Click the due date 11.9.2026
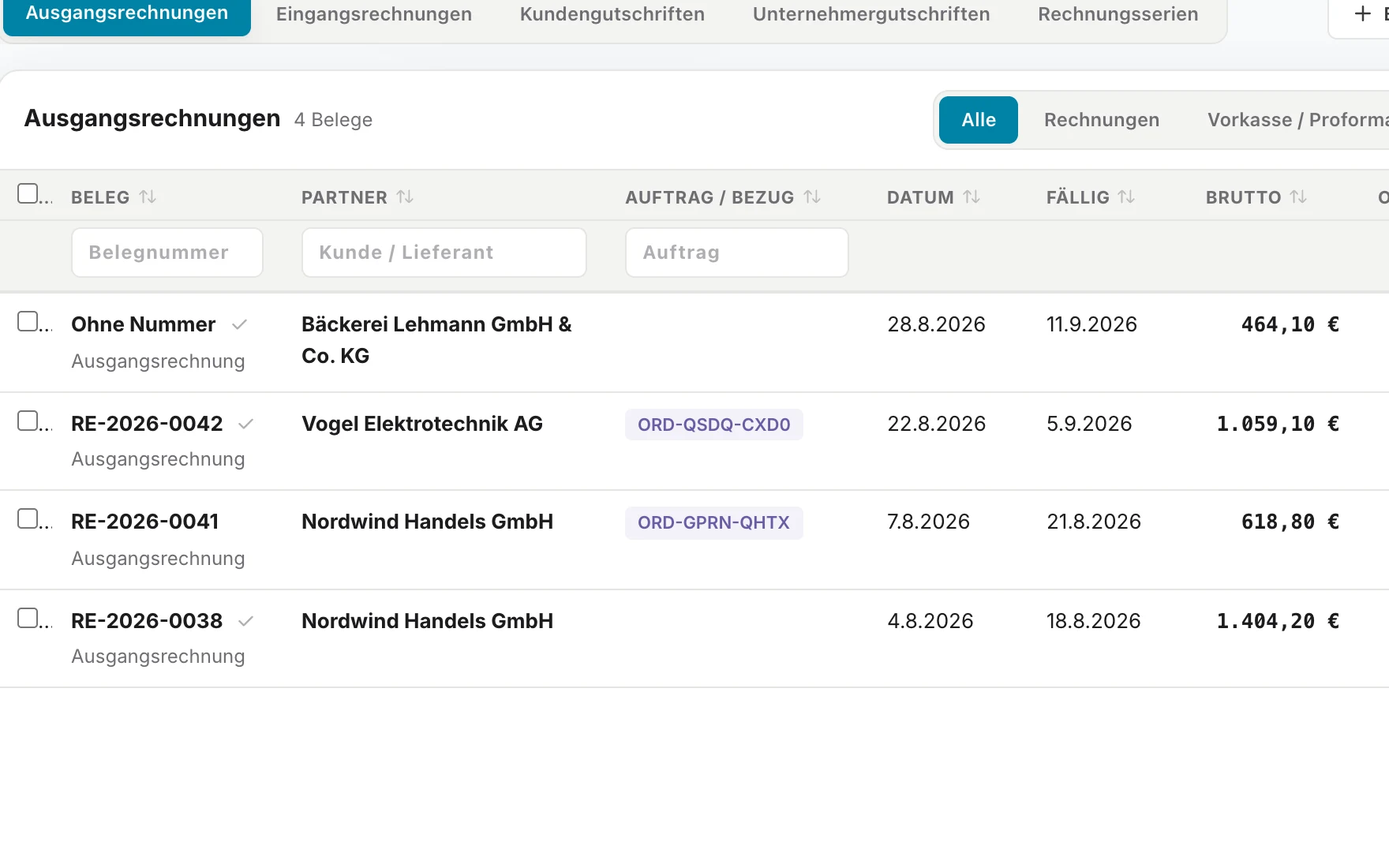Image resolution: width=1389 pixels, height=868 pixels. click(x=1091, y=324)
